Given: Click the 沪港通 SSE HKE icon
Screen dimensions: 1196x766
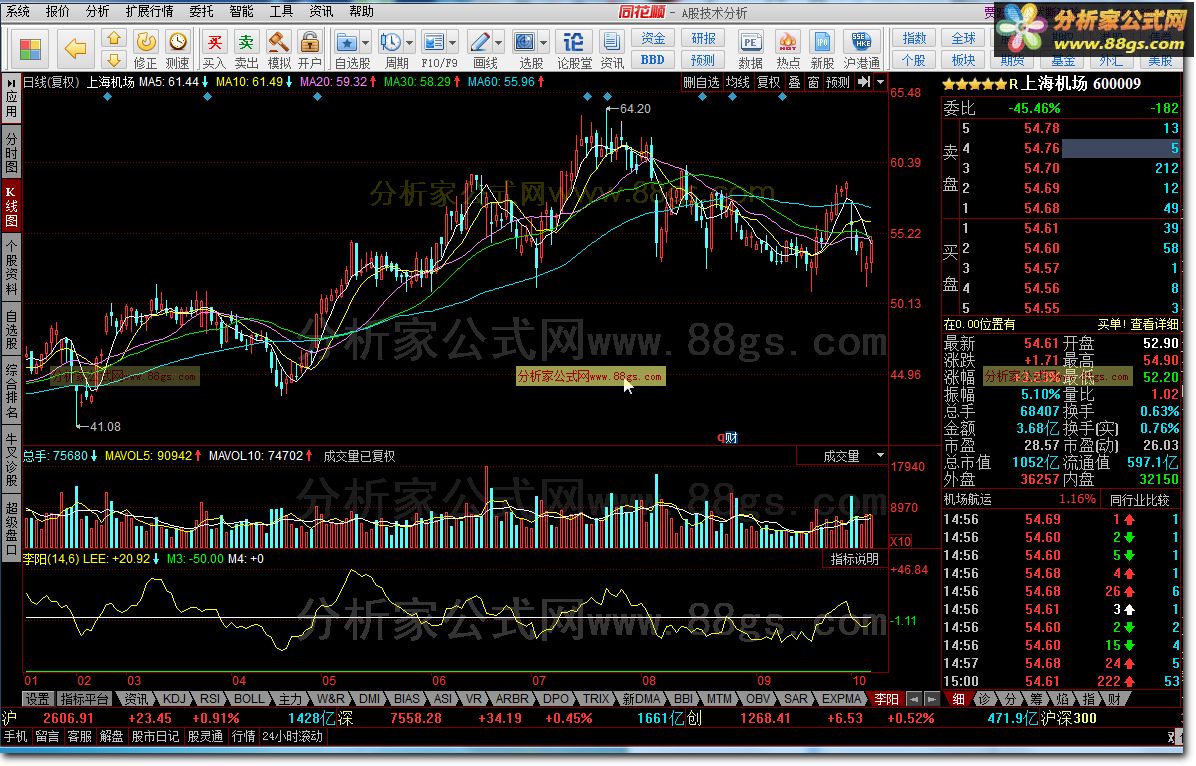Looking at the screenshot, I should click(861, 42).
